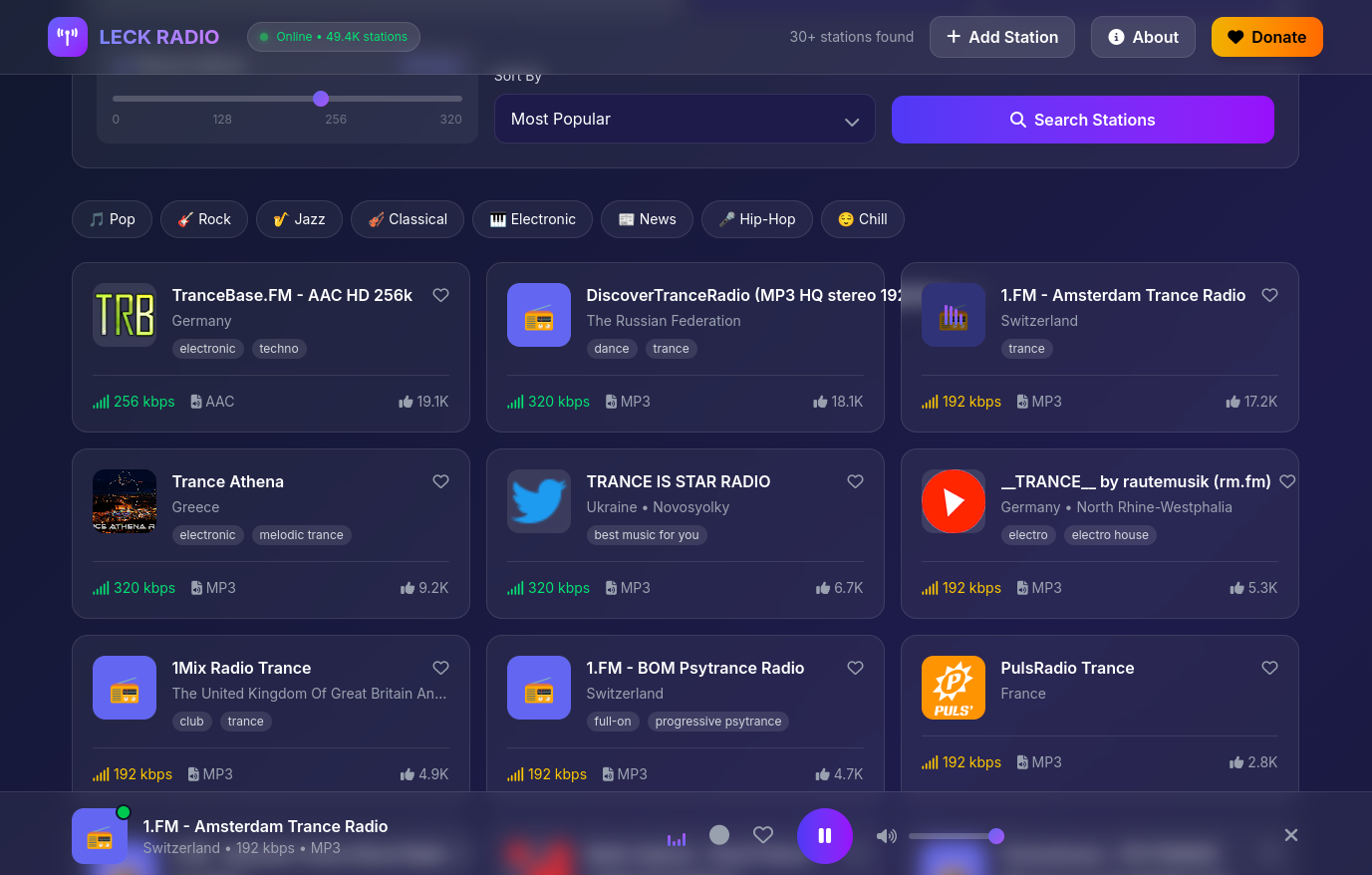Viewport: 1372px width, 875px height.
Task: Click the now-playing station radio icon
Action: [100, 836]
